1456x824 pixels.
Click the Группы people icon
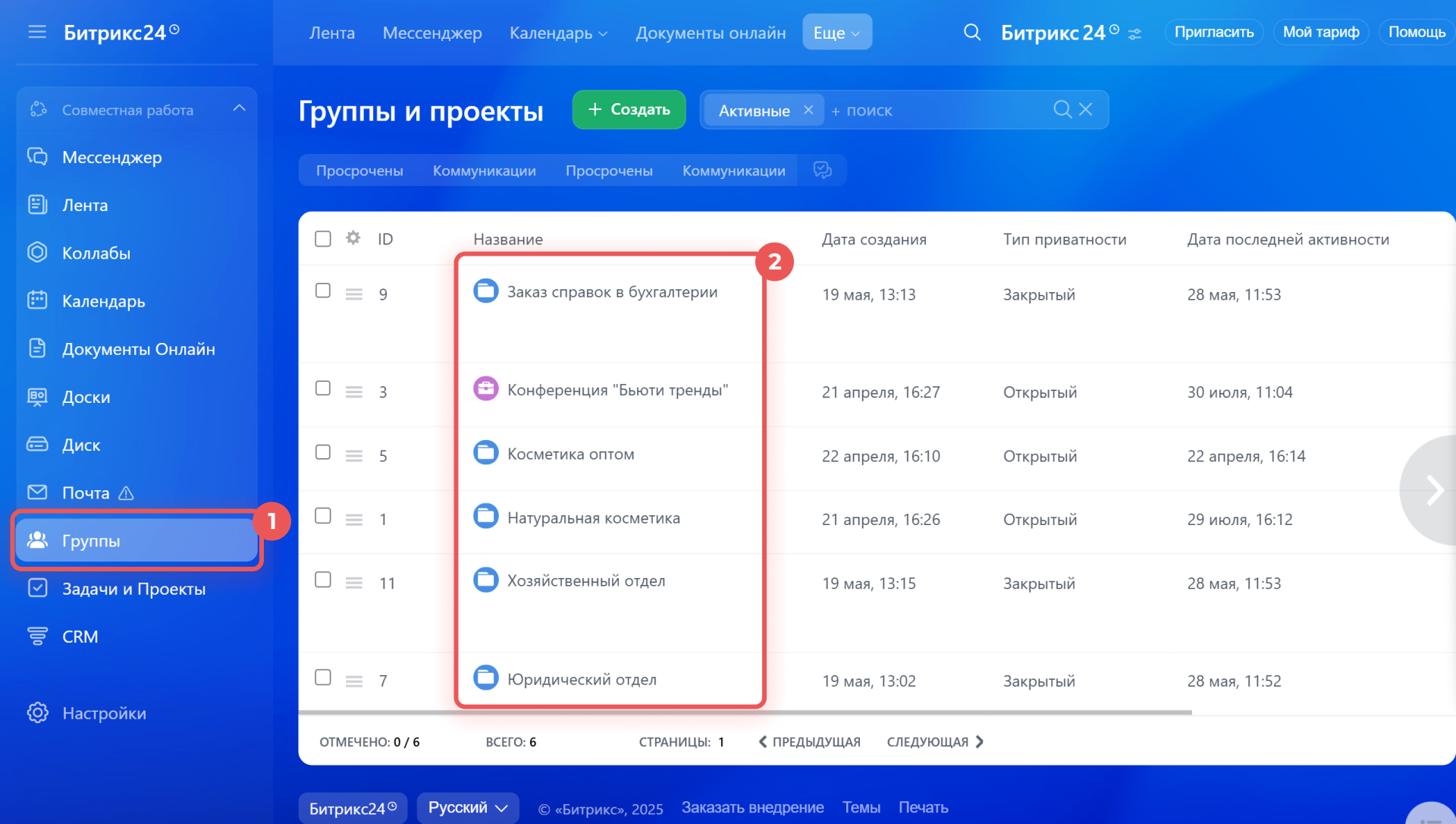[x=37, y=540]
